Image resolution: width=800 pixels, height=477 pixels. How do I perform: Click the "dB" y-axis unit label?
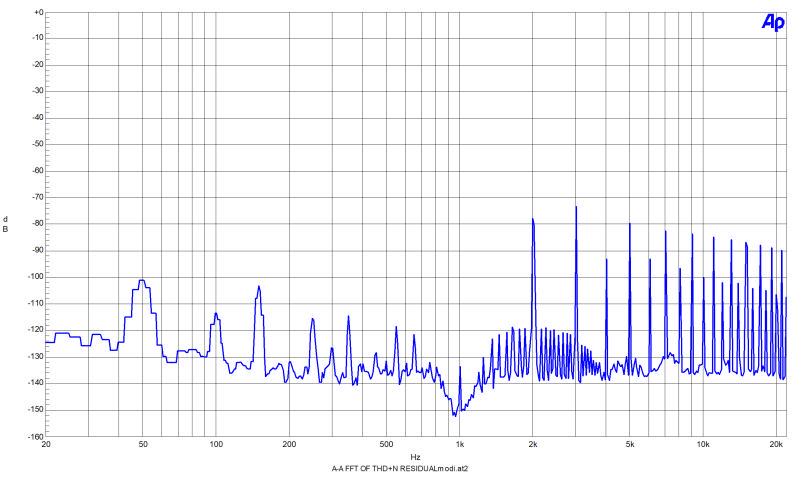tap(6, 224)
